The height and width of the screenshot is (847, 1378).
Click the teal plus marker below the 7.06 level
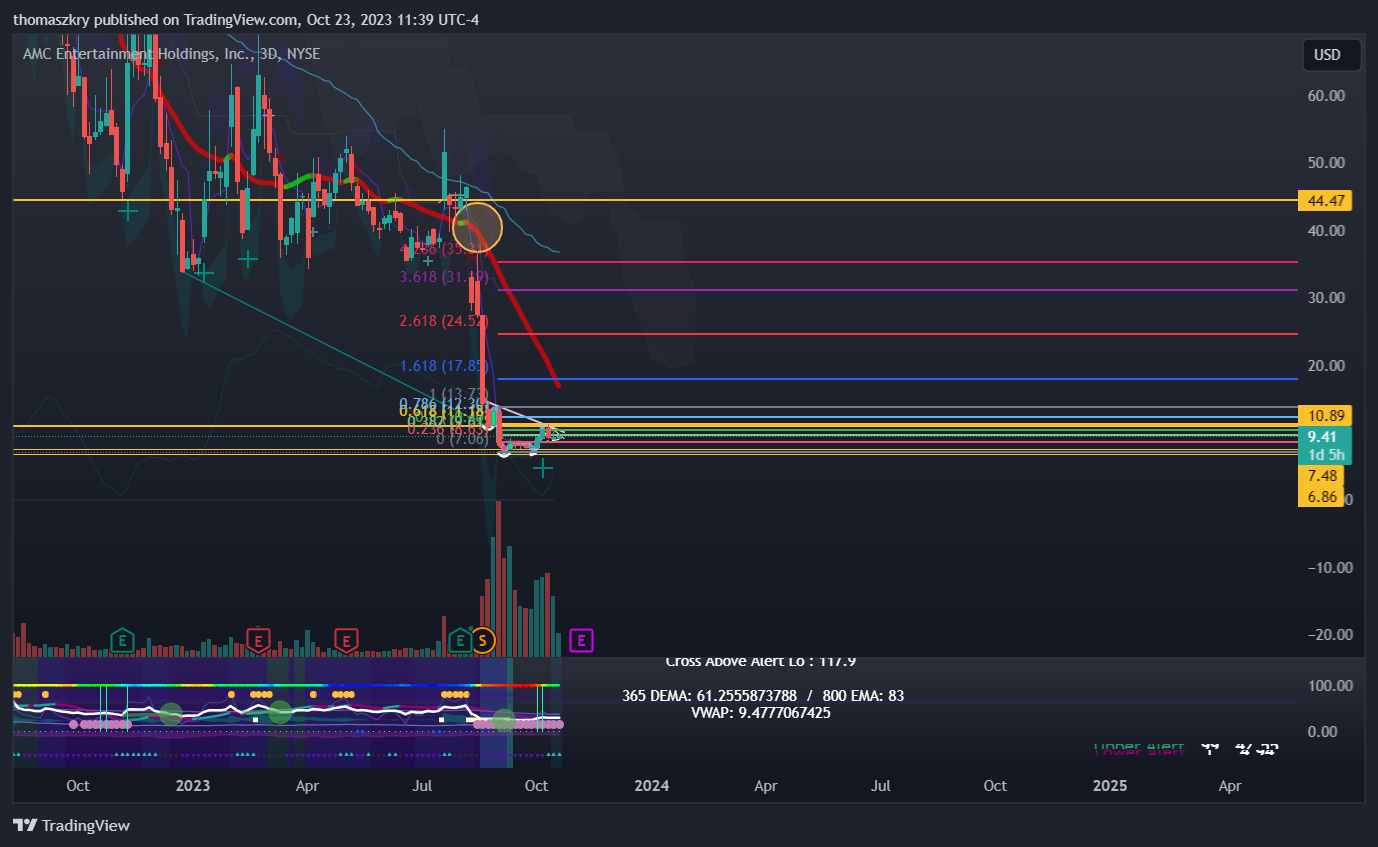[x=542, y=467]
